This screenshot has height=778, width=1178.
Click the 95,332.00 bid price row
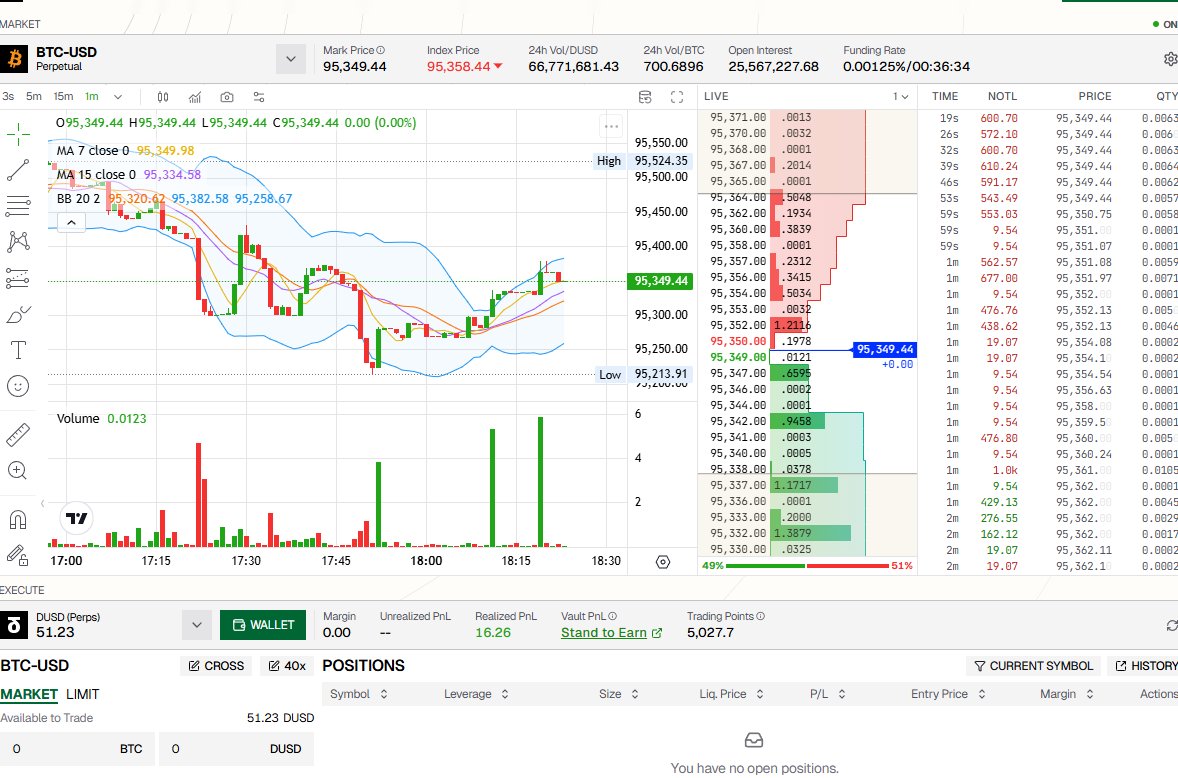[808, 533]
